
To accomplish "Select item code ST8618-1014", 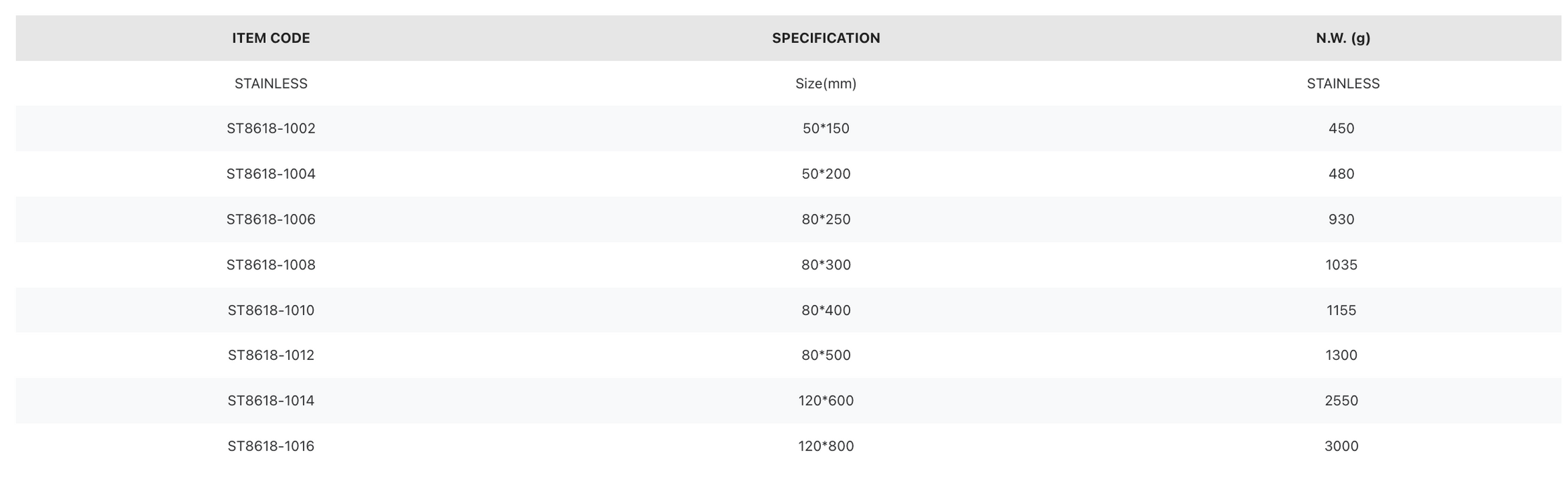I will pyautogui.click(x=271, y=401).
